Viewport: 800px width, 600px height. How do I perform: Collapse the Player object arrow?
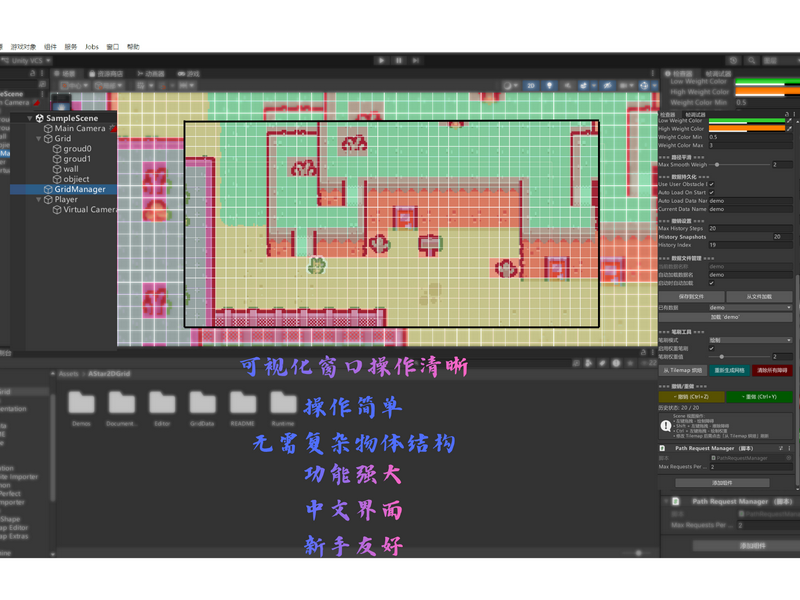(x=39, y=199)
